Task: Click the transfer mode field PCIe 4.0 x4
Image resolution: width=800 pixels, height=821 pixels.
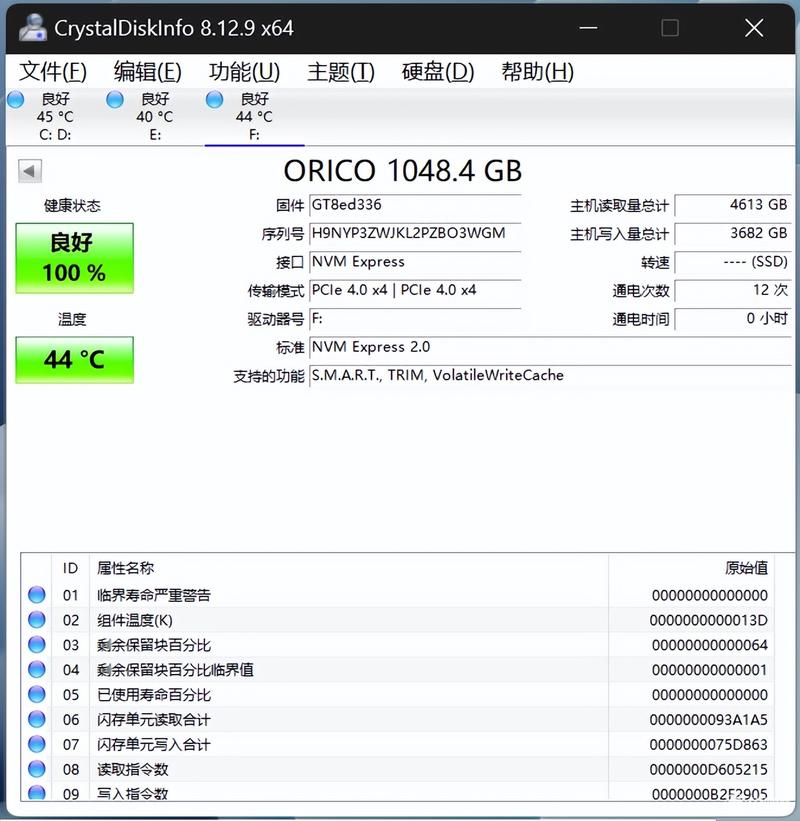Action: click(x=416, y=290)
